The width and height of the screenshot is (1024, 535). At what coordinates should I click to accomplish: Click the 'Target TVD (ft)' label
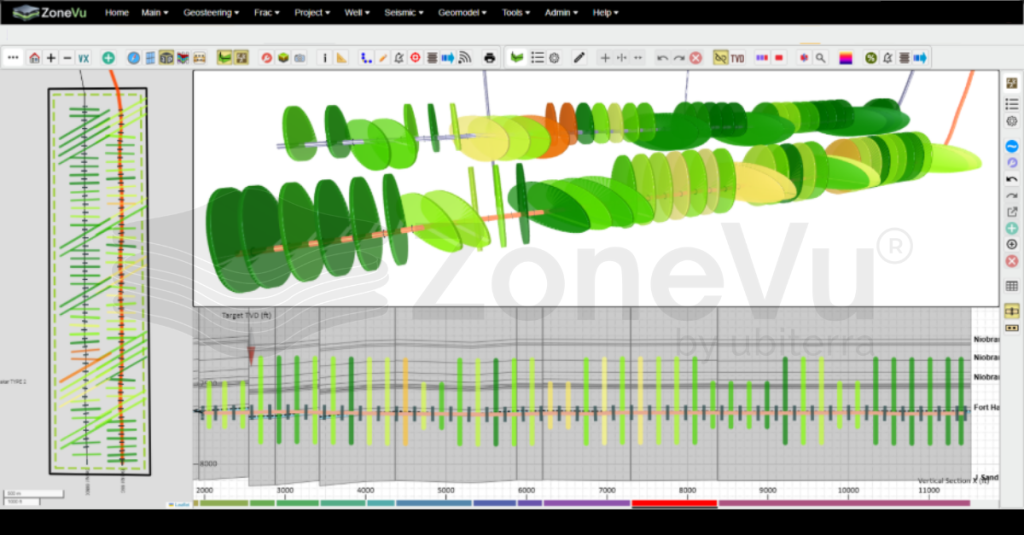[x=246, y=316]
